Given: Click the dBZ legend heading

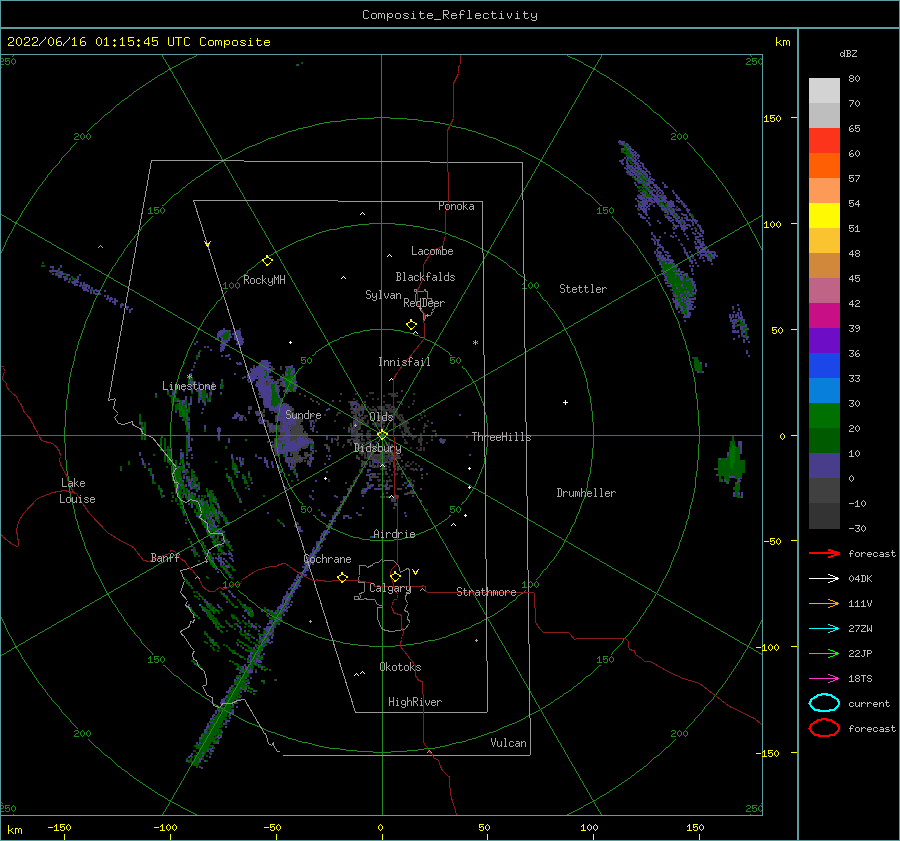Looking at the screenshot, I should pos(848,53).
